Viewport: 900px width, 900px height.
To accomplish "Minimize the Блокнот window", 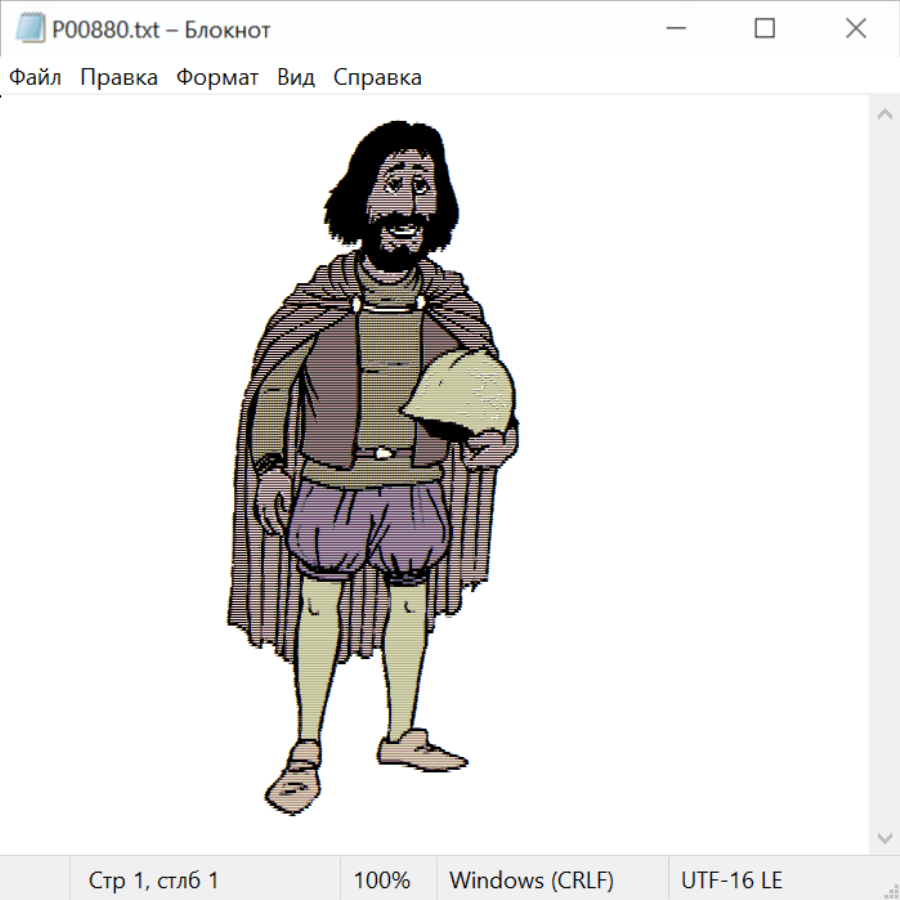I will (x=673, y=29).
